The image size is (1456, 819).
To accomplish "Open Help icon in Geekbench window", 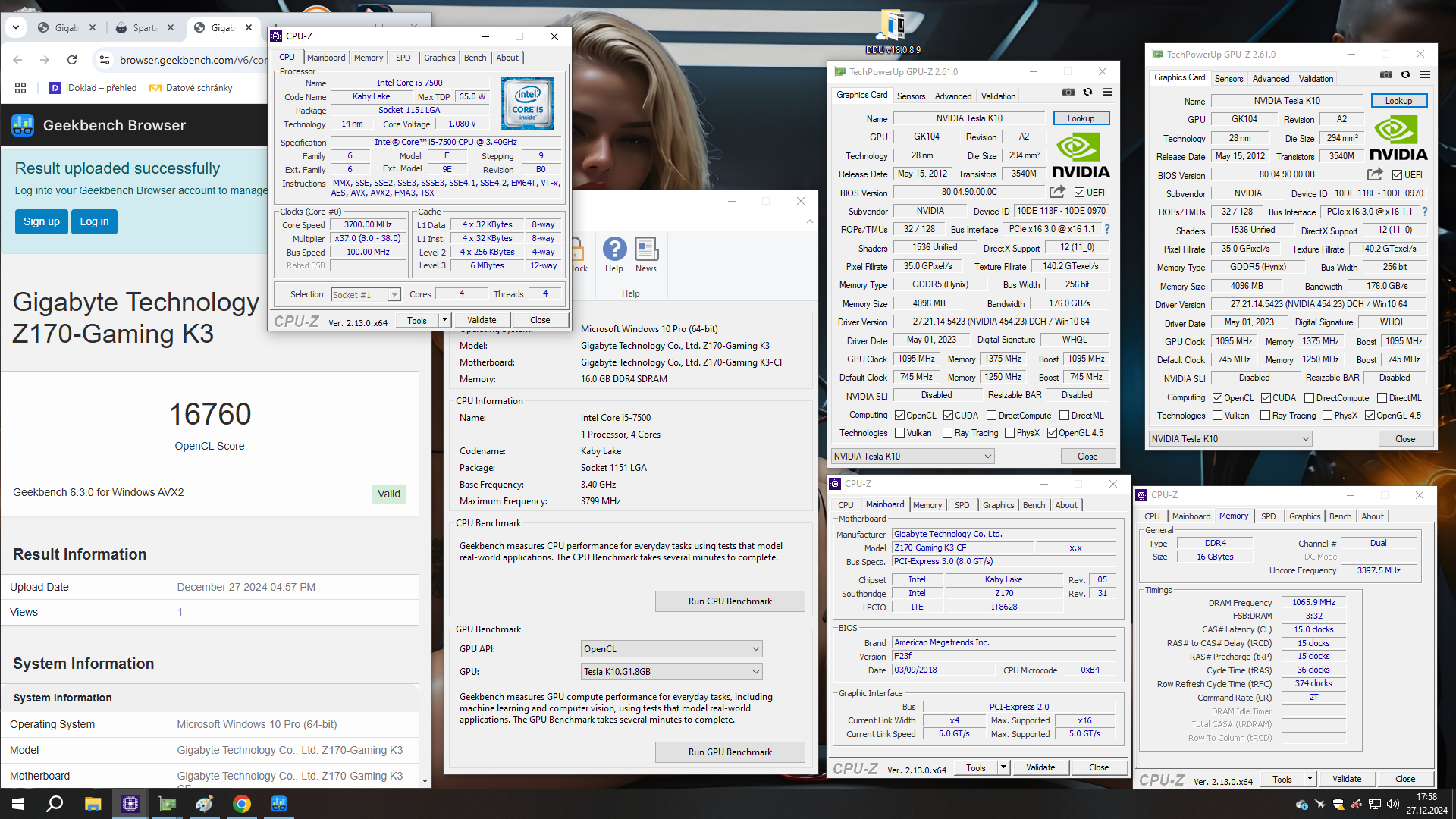I will coord(614,255).
